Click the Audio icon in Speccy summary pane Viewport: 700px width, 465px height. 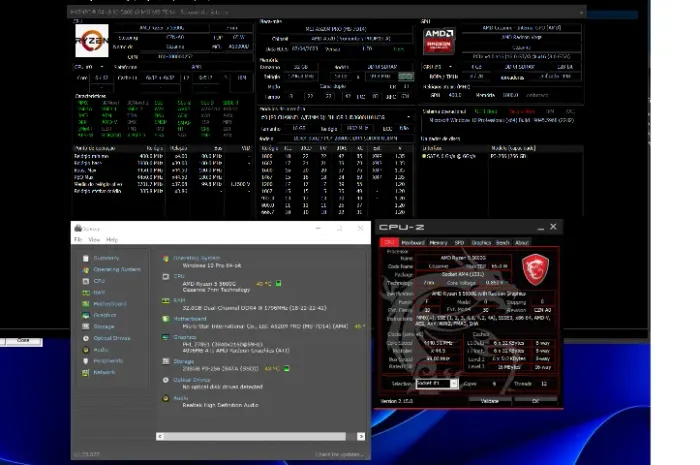pyautogui.click(x=166, y=398)
